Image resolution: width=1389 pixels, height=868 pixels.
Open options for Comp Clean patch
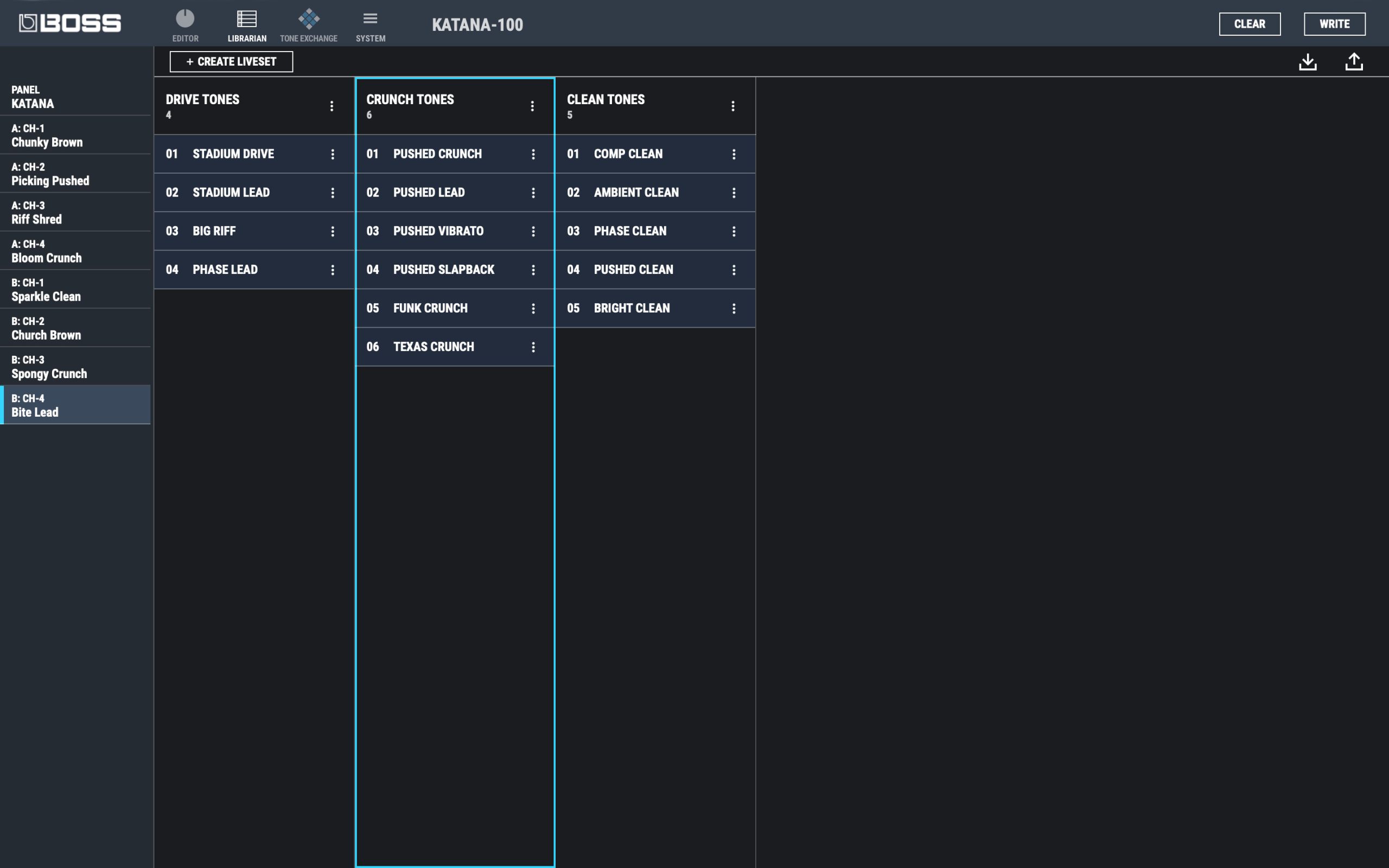[734, 154]
